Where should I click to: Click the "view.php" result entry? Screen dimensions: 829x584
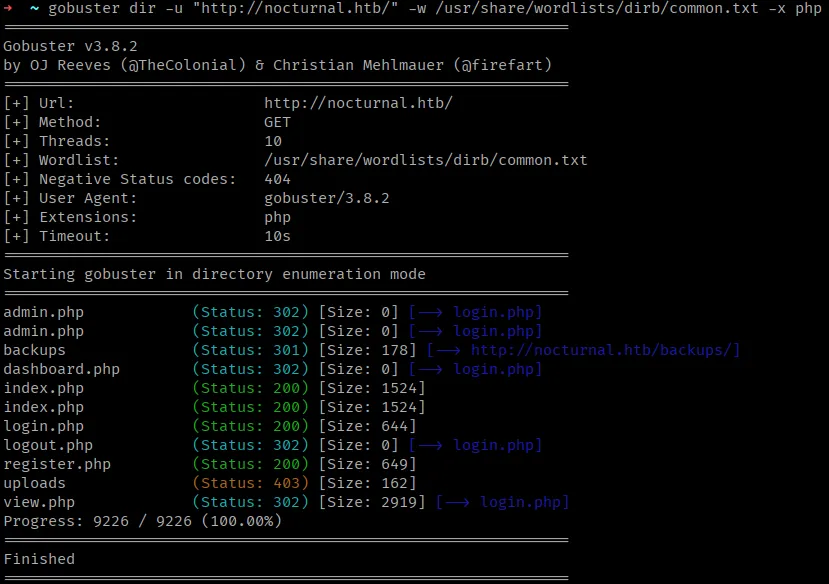coord(39,502)
